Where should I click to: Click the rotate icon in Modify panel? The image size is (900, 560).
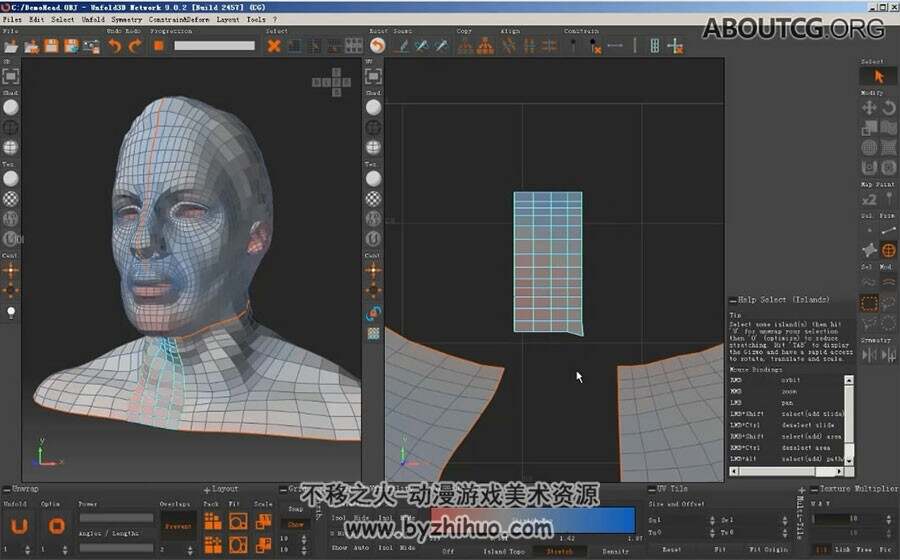889,108
